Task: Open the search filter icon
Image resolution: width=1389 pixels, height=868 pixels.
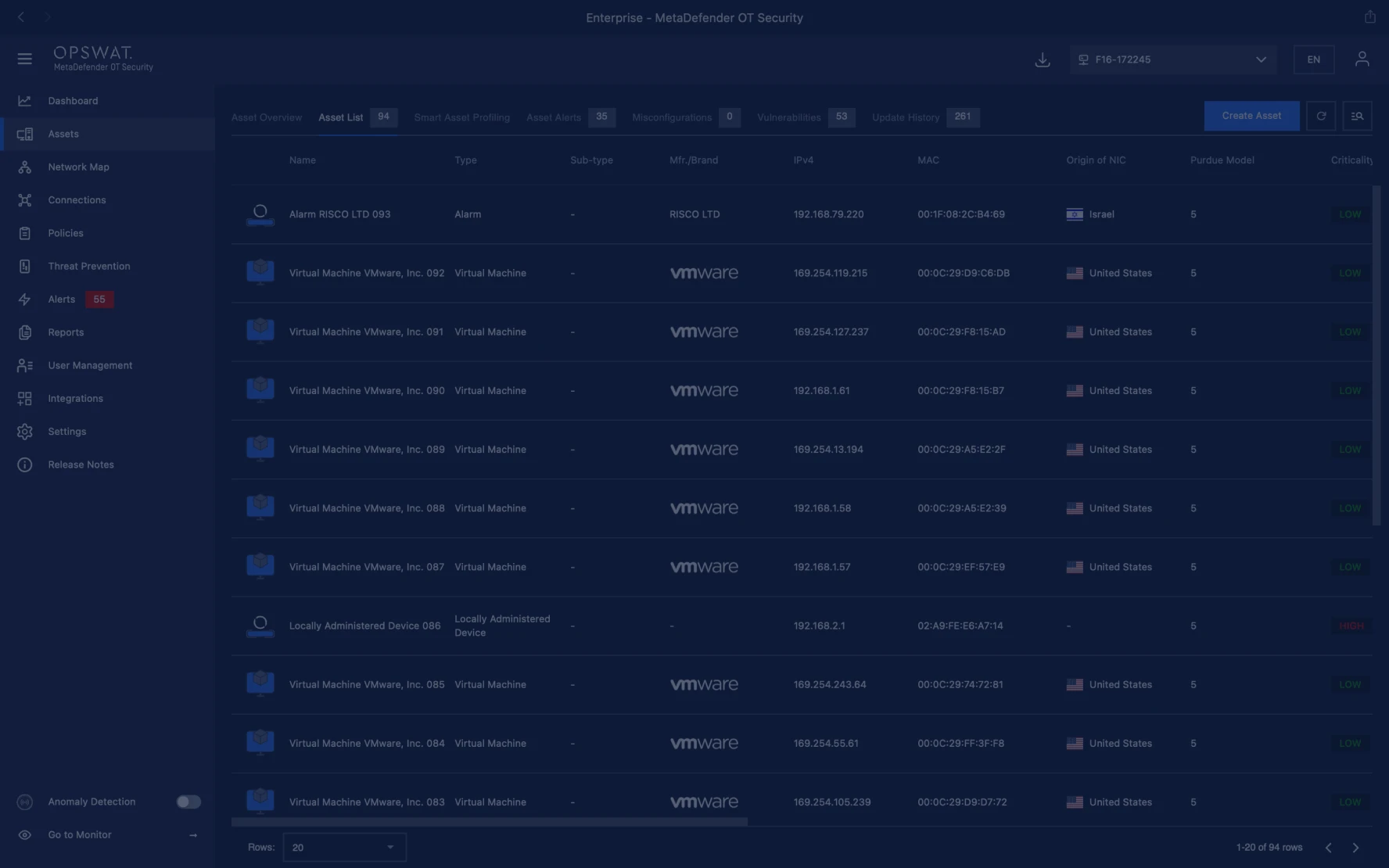Action: pos(1357,116)
